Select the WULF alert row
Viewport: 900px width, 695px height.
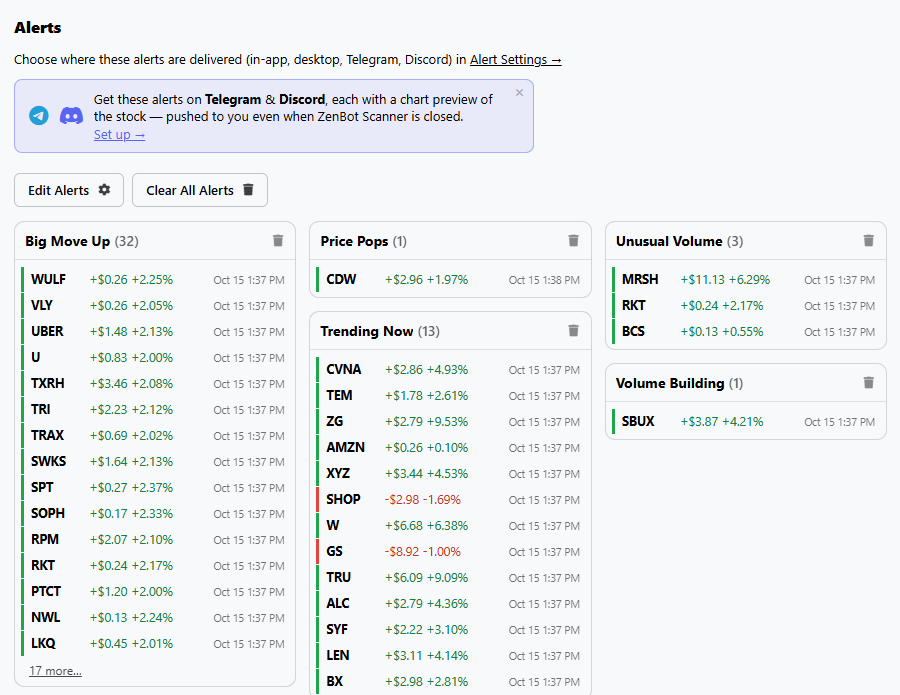coord(155,279)
